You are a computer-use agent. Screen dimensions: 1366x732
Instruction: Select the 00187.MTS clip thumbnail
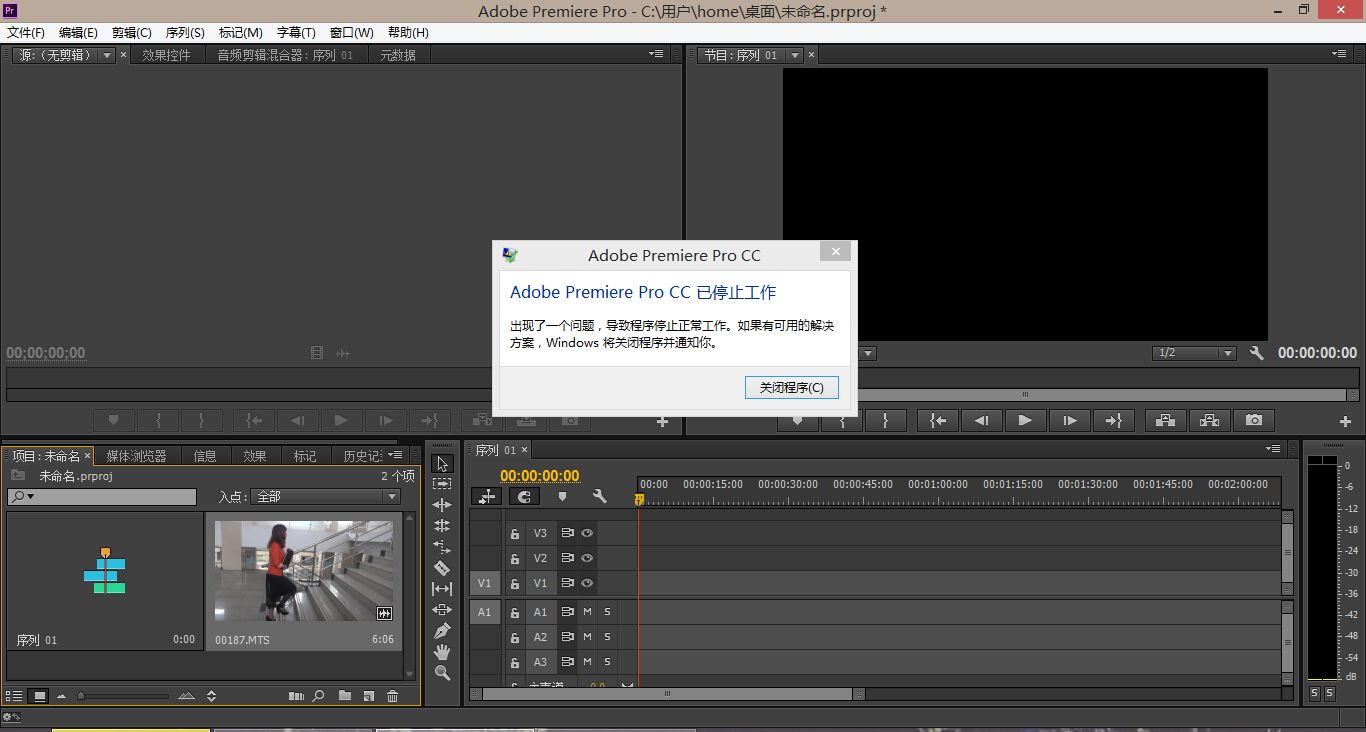pyautogui.click(x=304, y=571)
